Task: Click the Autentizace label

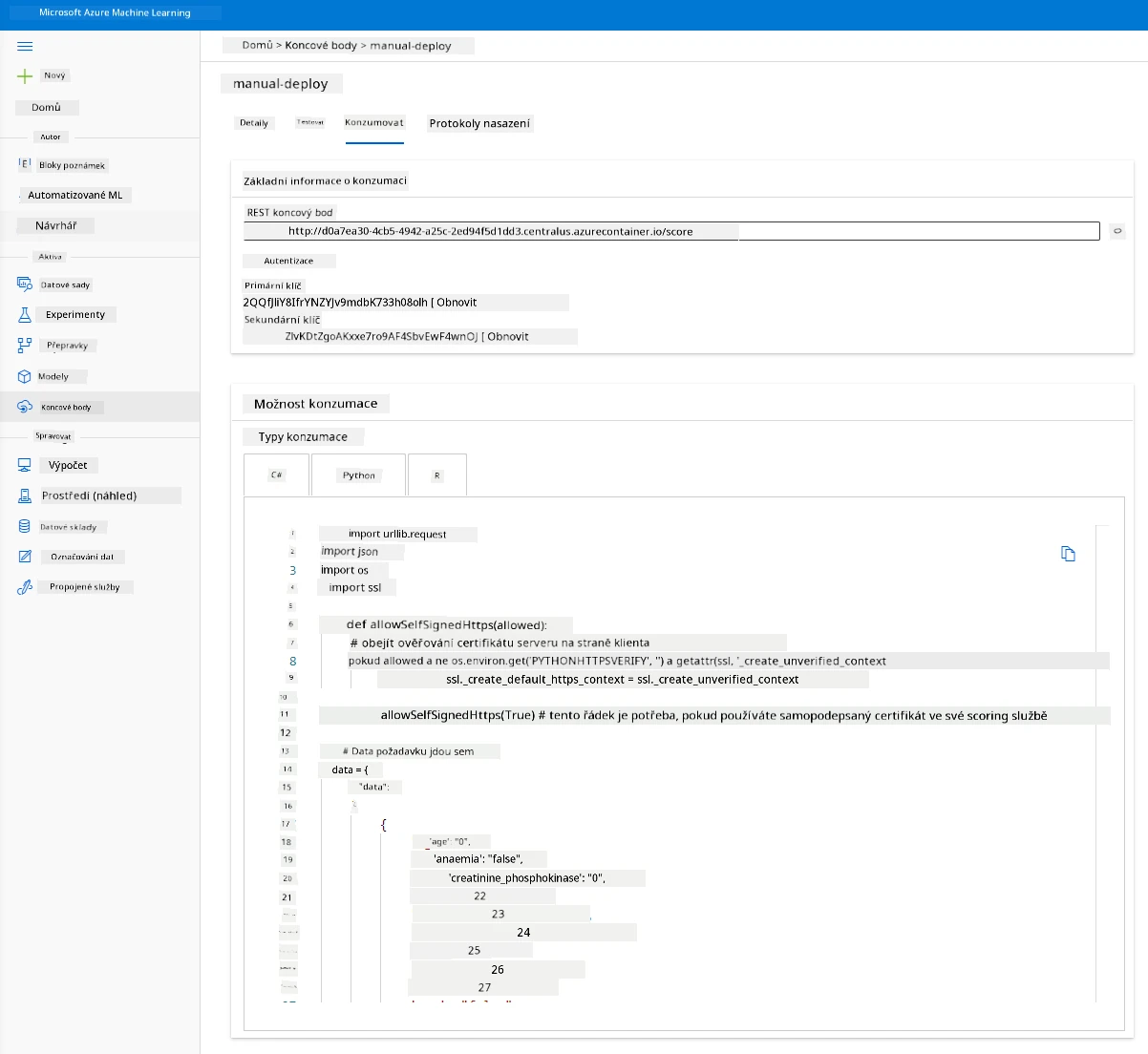Action: 288,261
